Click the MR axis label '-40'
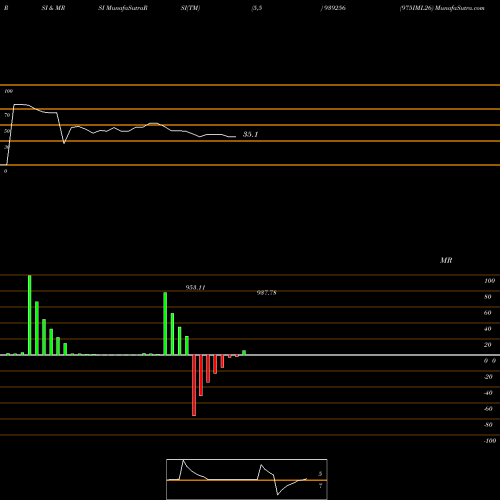Image resolution: width=500 pixels, height=500 pixels. 488,393
